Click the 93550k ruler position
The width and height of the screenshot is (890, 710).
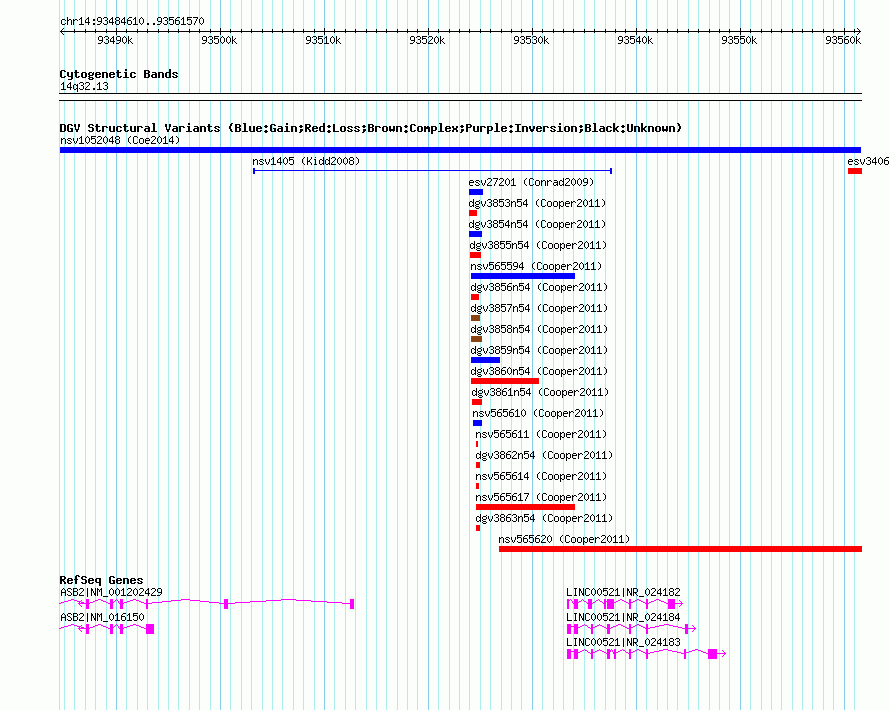(739, 40)
